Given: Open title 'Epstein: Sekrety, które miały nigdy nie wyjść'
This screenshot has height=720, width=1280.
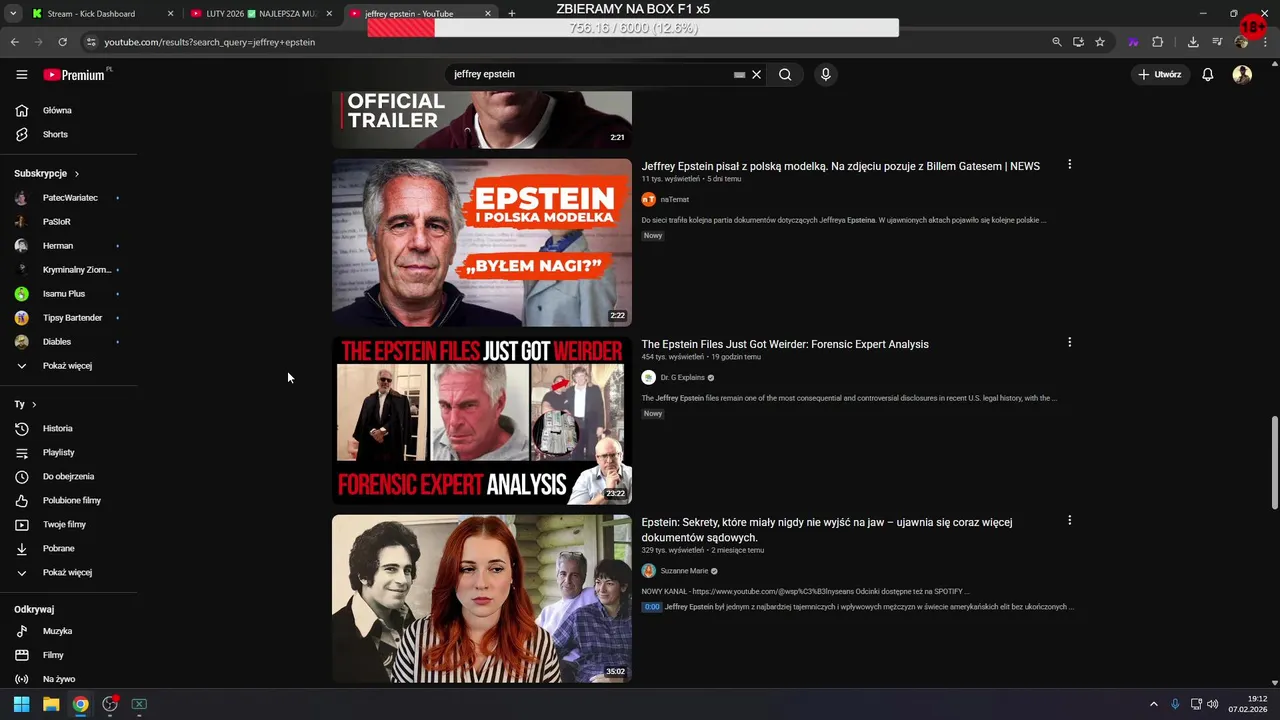Looking at the screenshot, I should click(827, 530).
